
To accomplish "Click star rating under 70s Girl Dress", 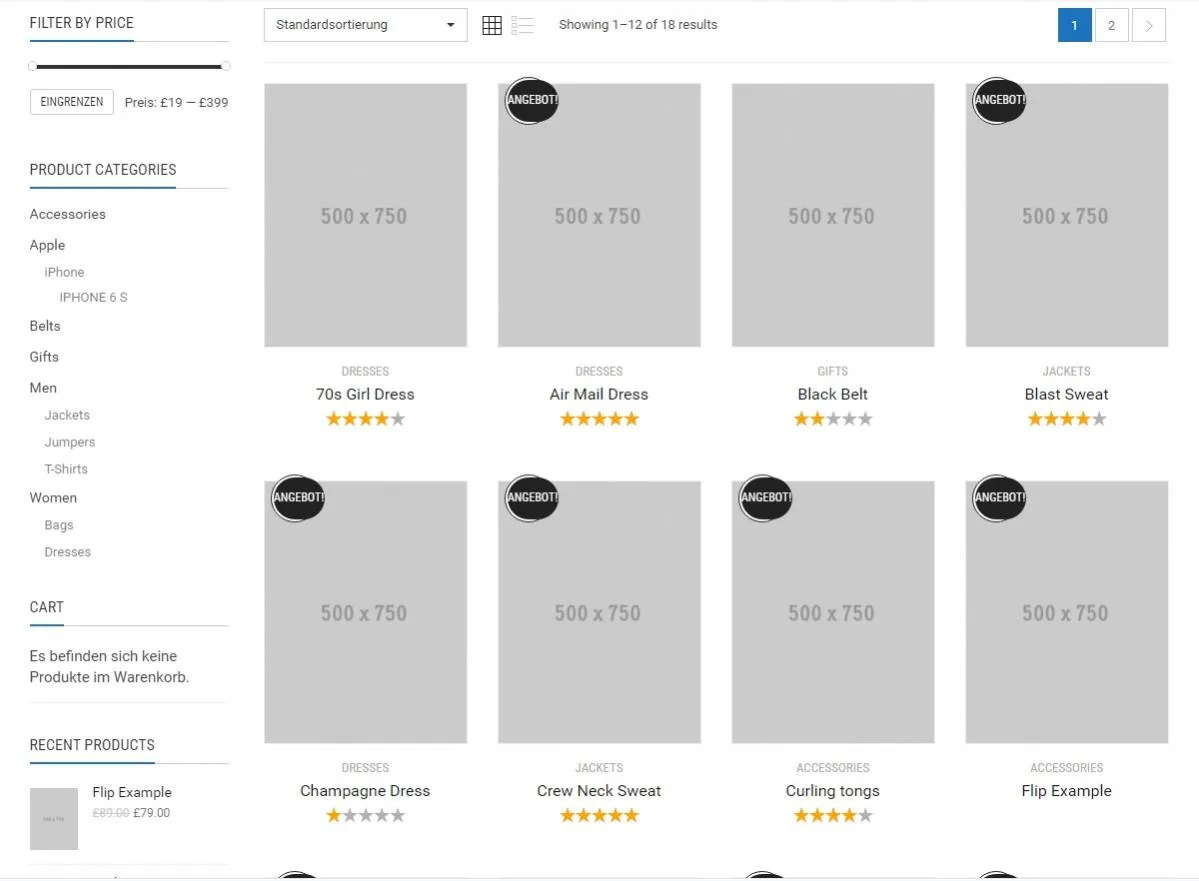I will 366,419.
